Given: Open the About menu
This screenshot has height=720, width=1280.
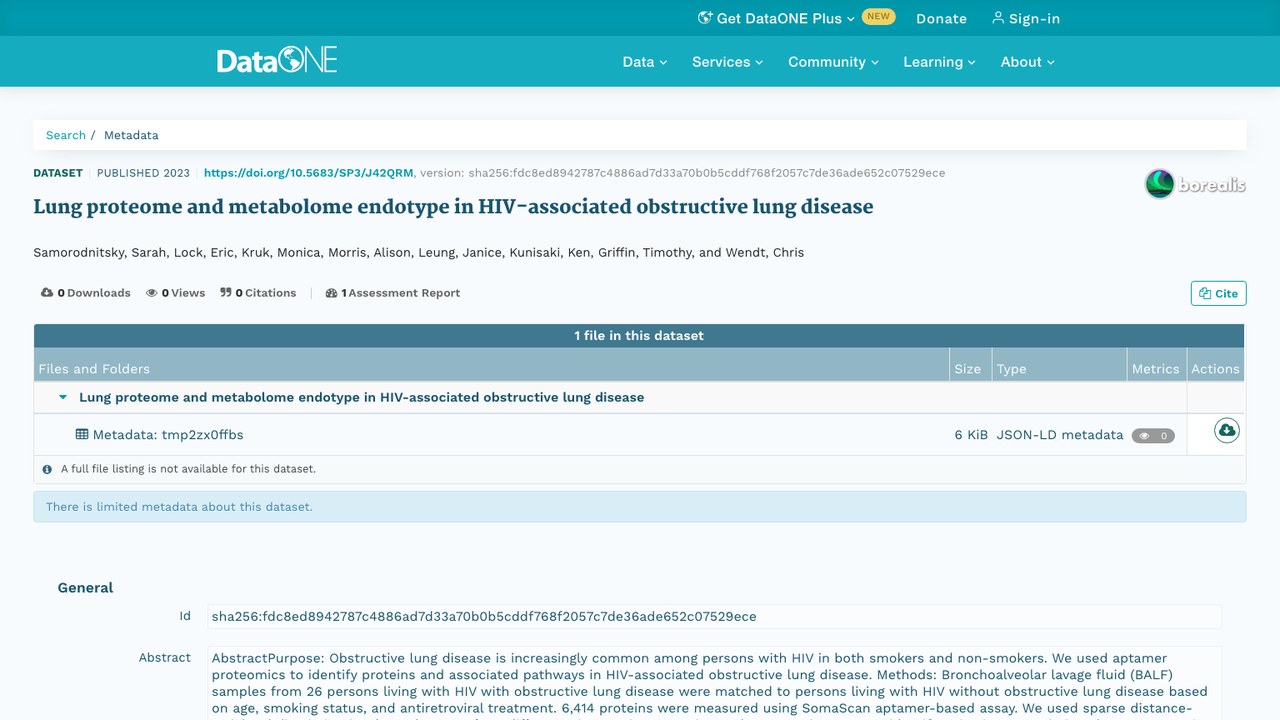Looking at the screenshot, I should click(x=1027, y=62).
